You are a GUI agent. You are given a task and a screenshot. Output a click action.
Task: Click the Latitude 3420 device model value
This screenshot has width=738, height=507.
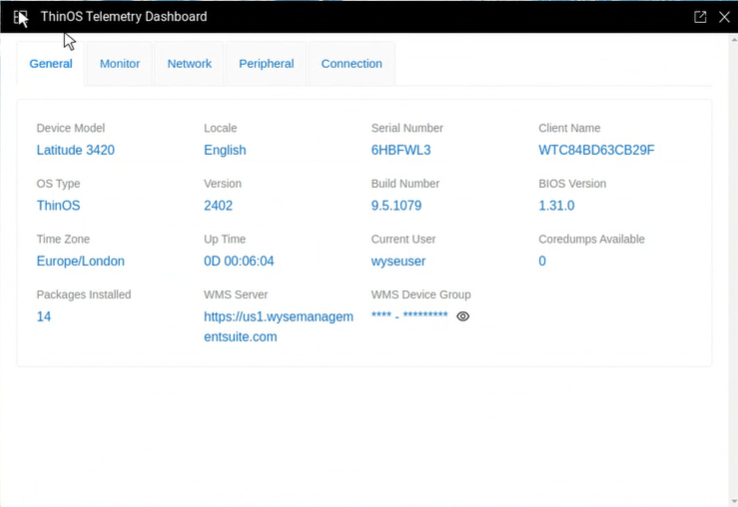pos(76,150)
